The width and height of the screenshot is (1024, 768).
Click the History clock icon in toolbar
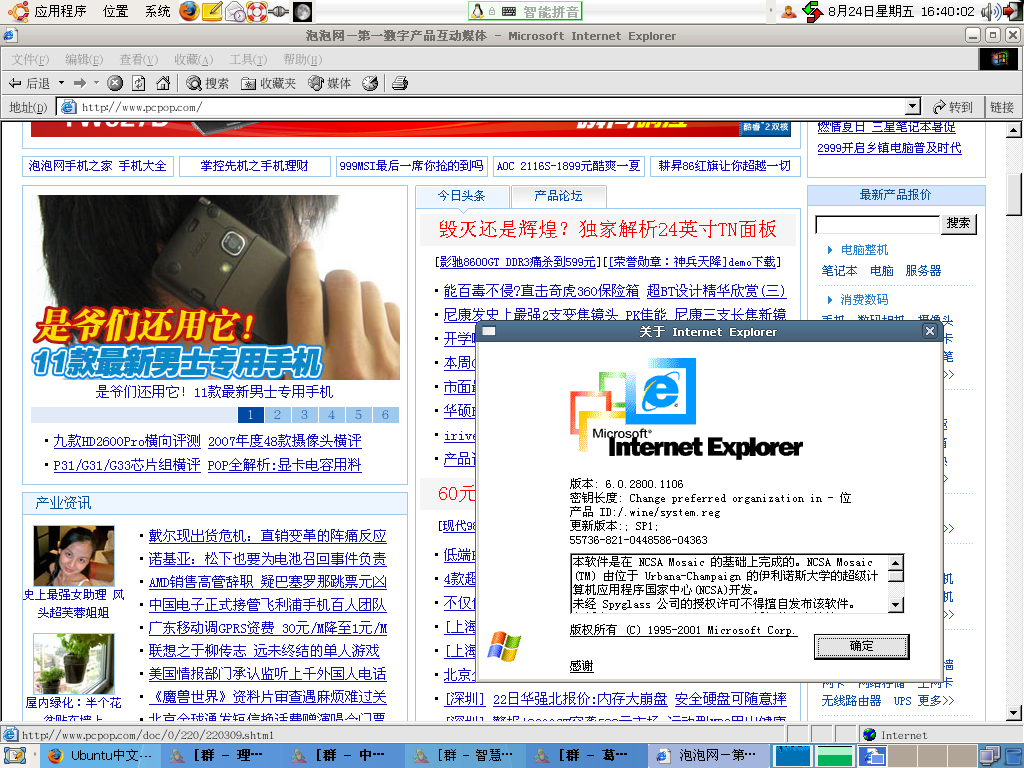tap(370, 83)
